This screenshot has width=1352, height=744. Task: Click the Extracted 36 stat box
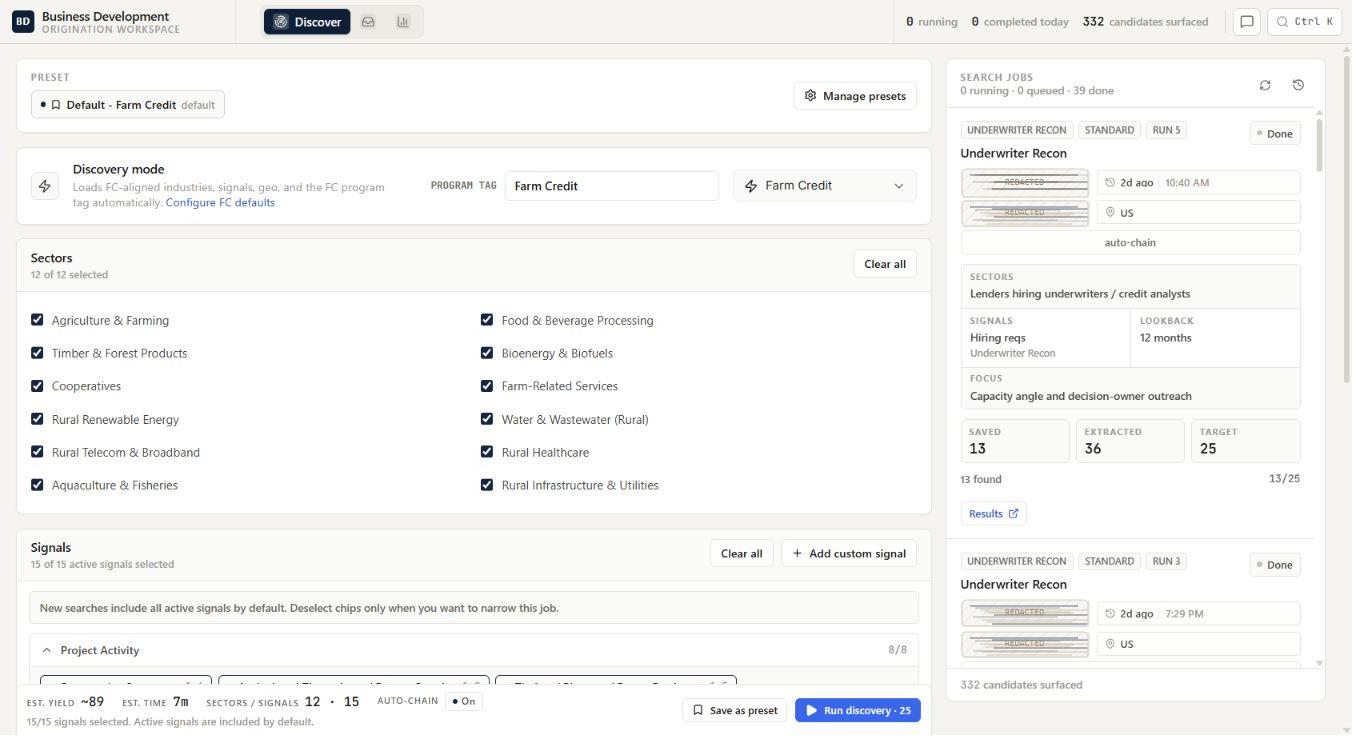coord(1130,441)
